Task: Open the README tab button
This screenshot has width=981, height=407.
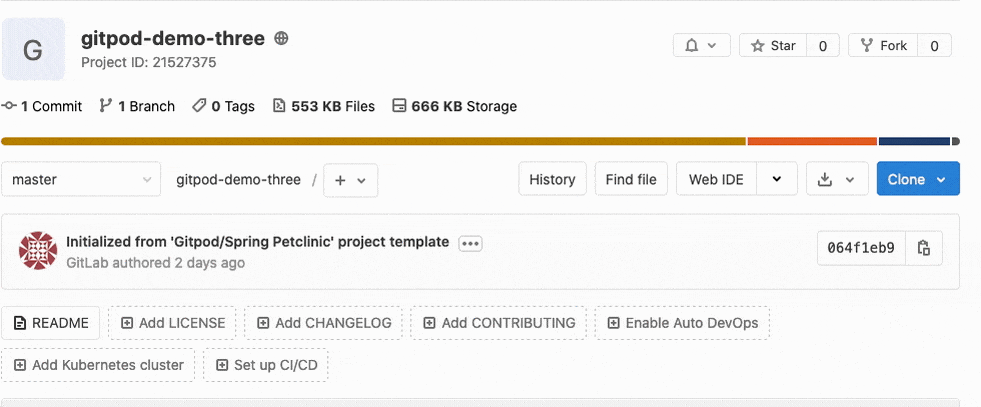Action: pyautogui.click(x=51, y=323)
